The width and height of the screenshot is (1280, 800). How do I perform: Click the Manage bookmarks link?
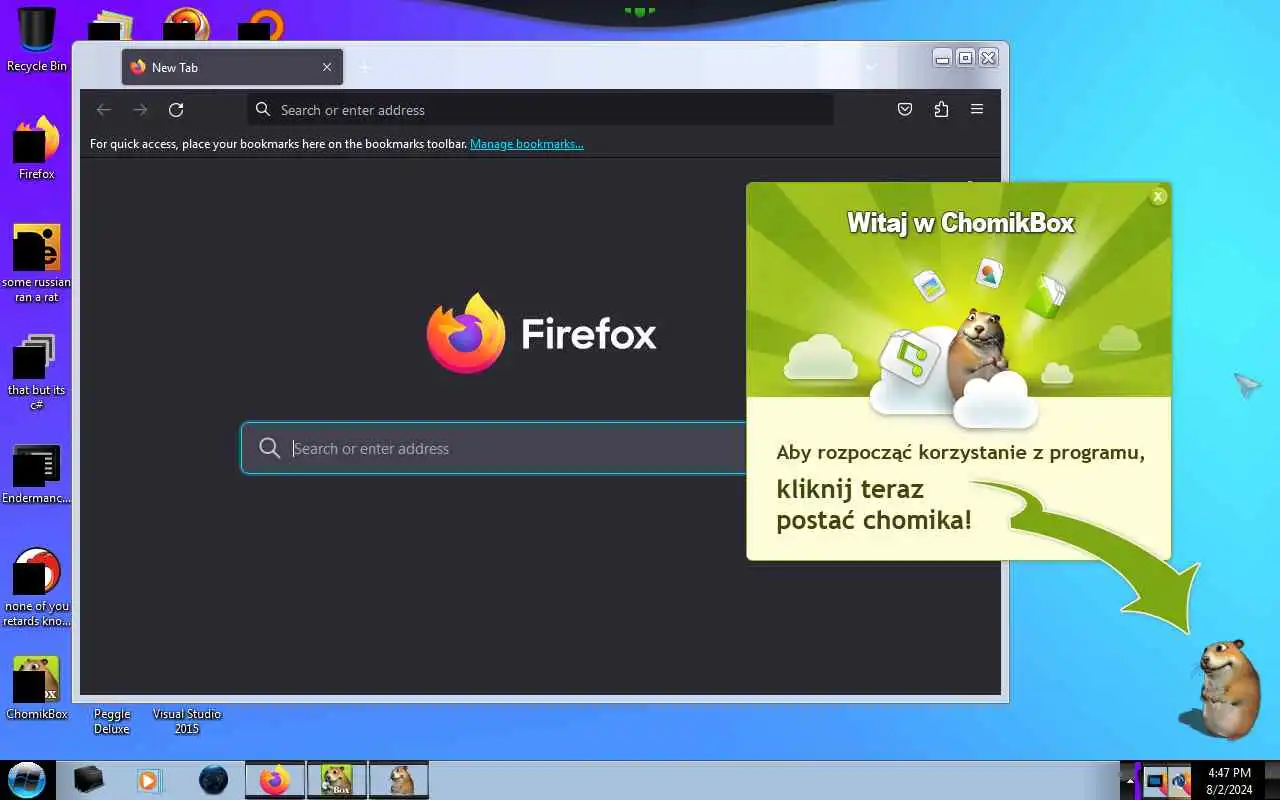coord(527,144)
